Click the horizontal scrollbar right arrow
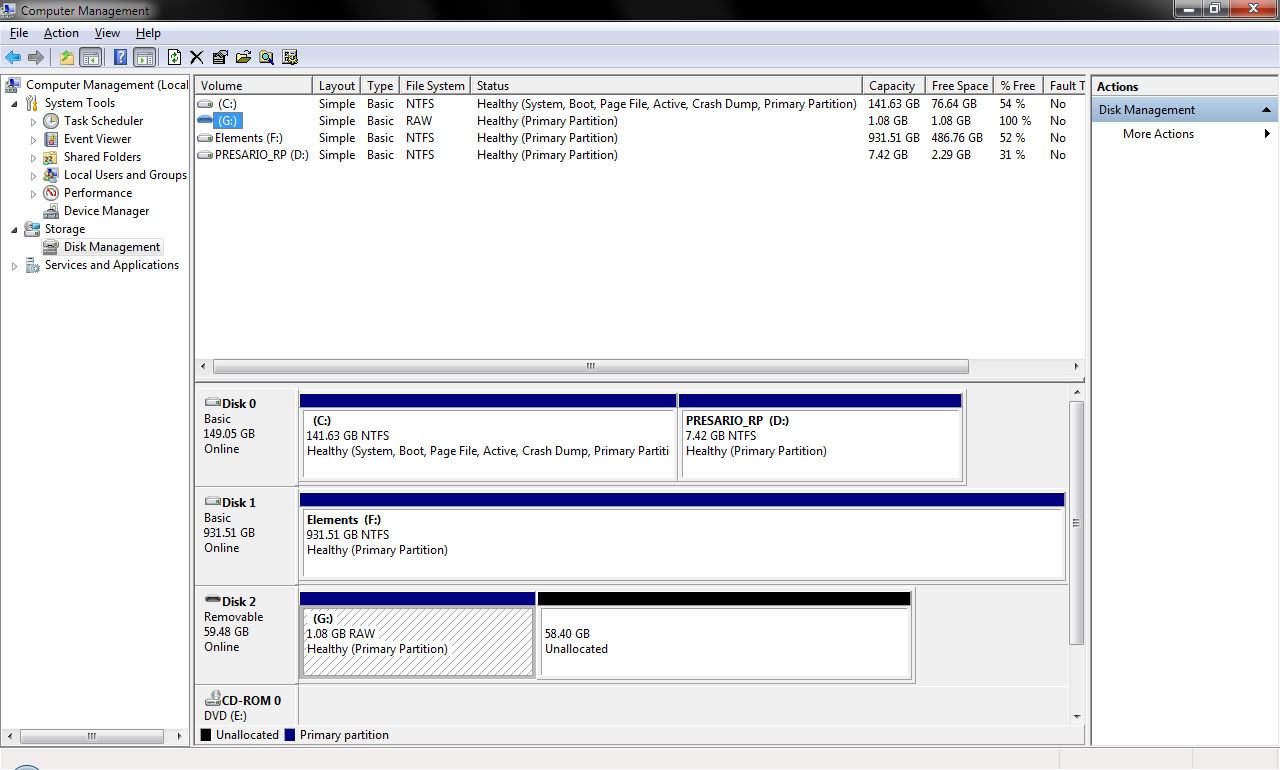Image resolution: width=1280 pixels, height=770 pixels. tap(1077, 366)
